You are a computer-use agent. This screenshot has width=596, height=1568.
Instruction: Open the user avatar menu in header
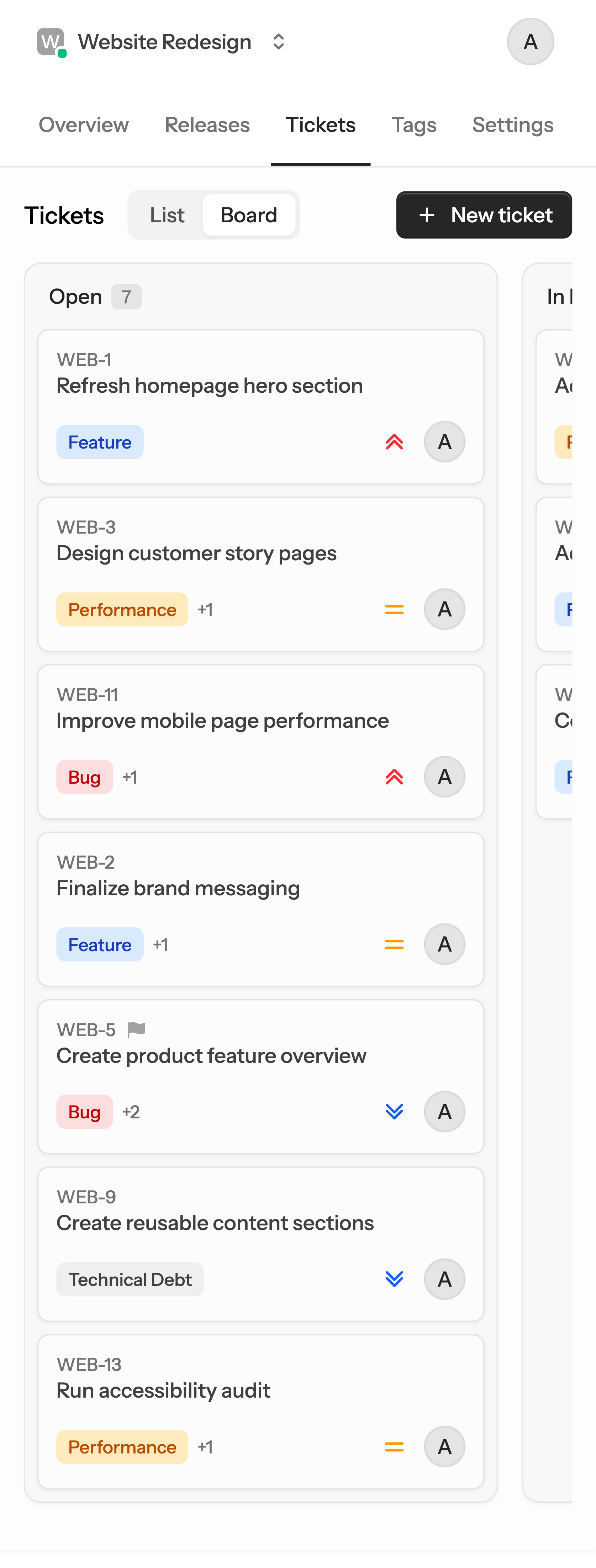coord(530,41)
